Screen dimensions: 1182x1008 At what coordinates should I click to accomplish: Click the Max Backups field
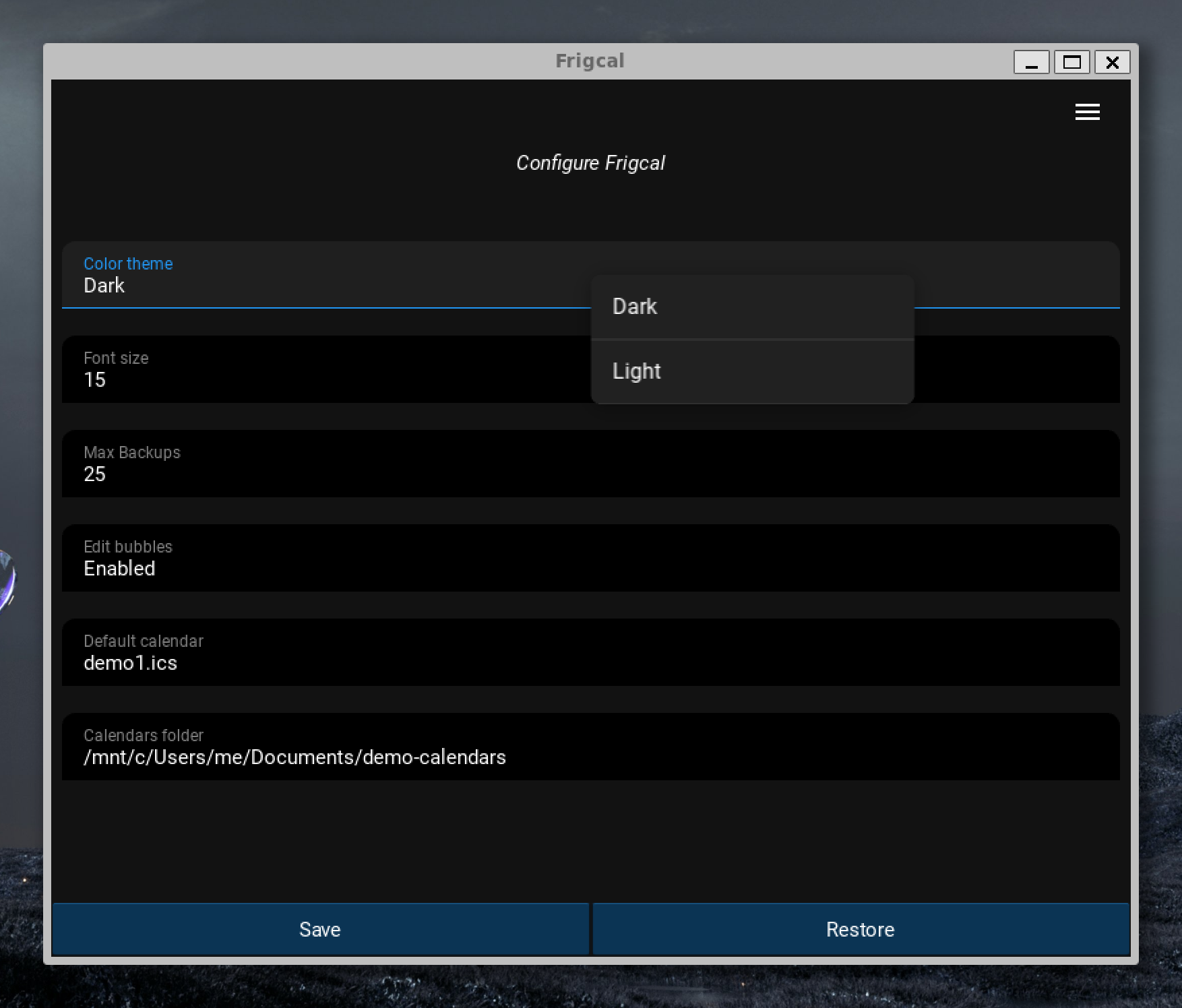pyautogui.click(x=590, y=464)
